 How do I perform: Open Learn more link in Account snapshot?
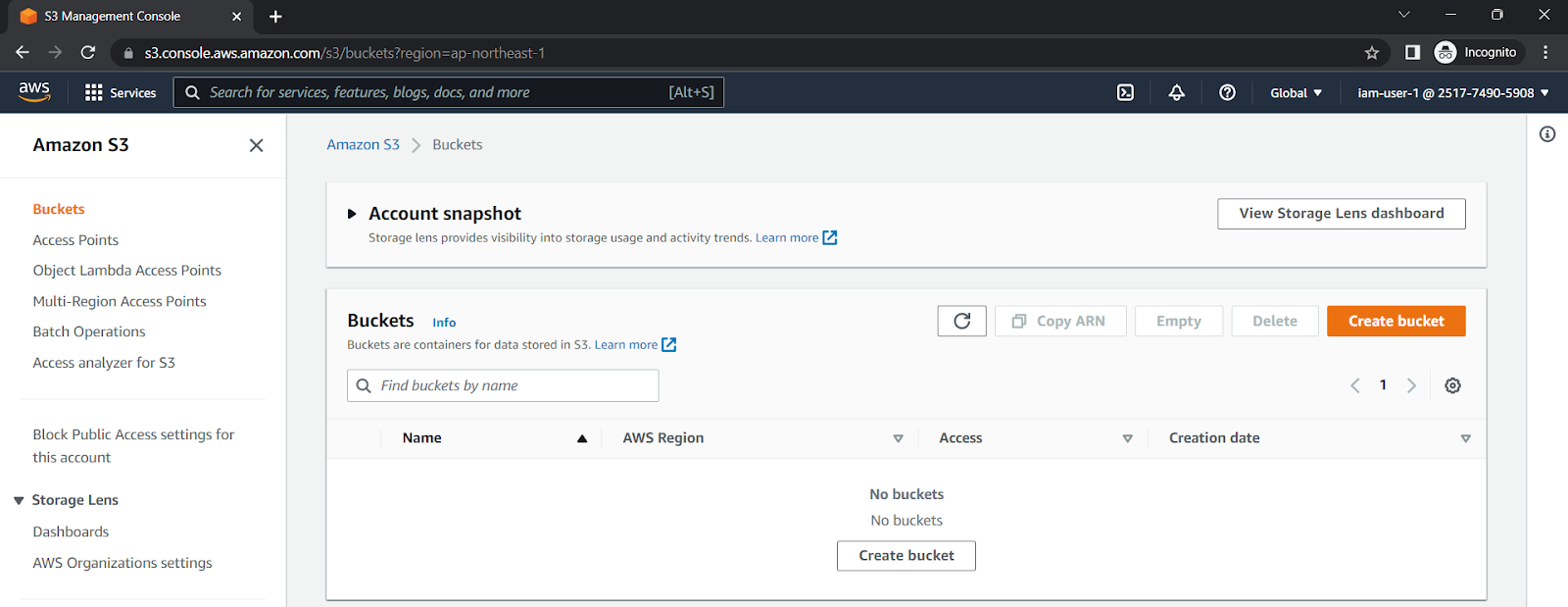(x=796, y=237)
